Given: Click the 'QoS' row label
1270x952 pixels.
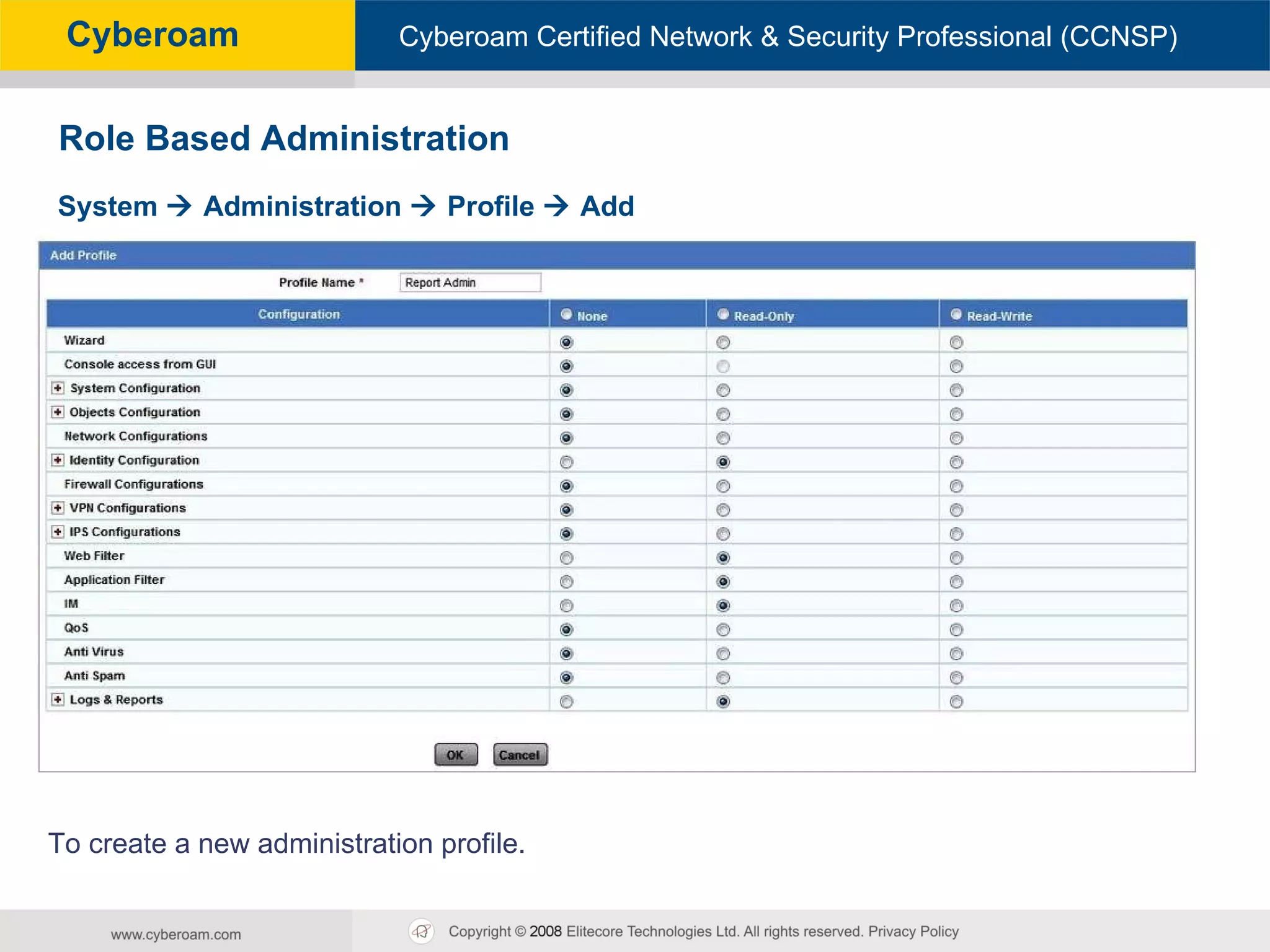Looking at the screenshot, I should [x=76, y=628].
